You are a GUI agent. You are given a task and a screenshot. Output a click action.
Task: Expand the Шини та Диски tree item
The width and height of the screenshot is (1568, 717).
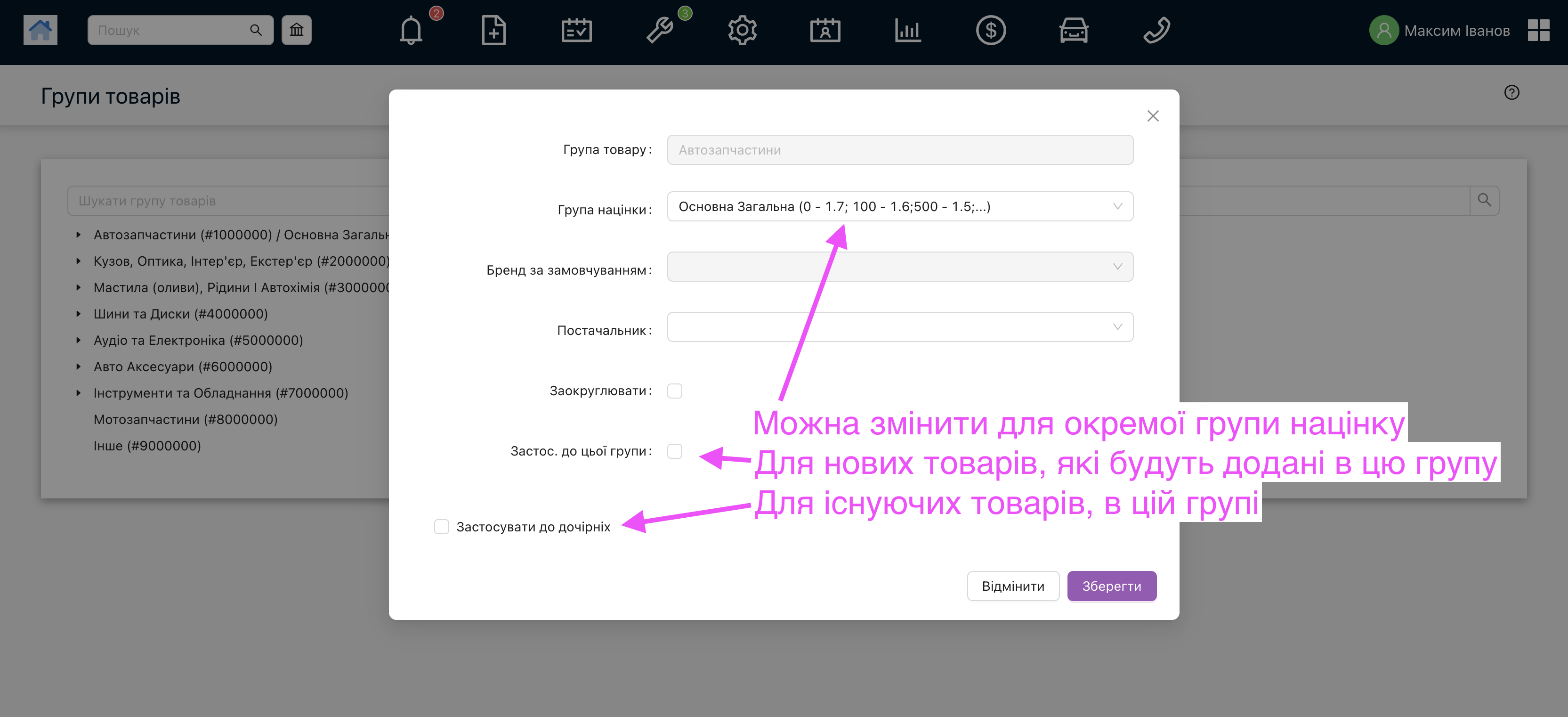click(78, 314)
